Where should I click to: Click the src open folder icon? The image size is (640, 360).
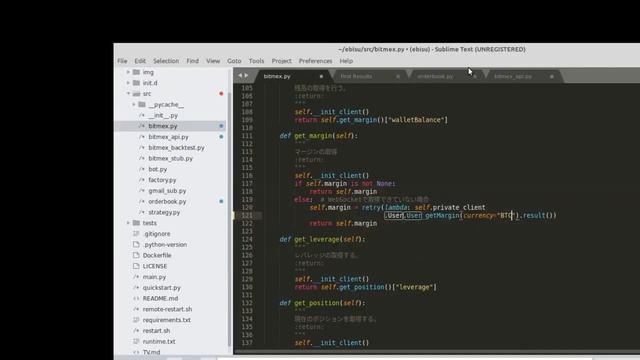(x=136, y=93)
